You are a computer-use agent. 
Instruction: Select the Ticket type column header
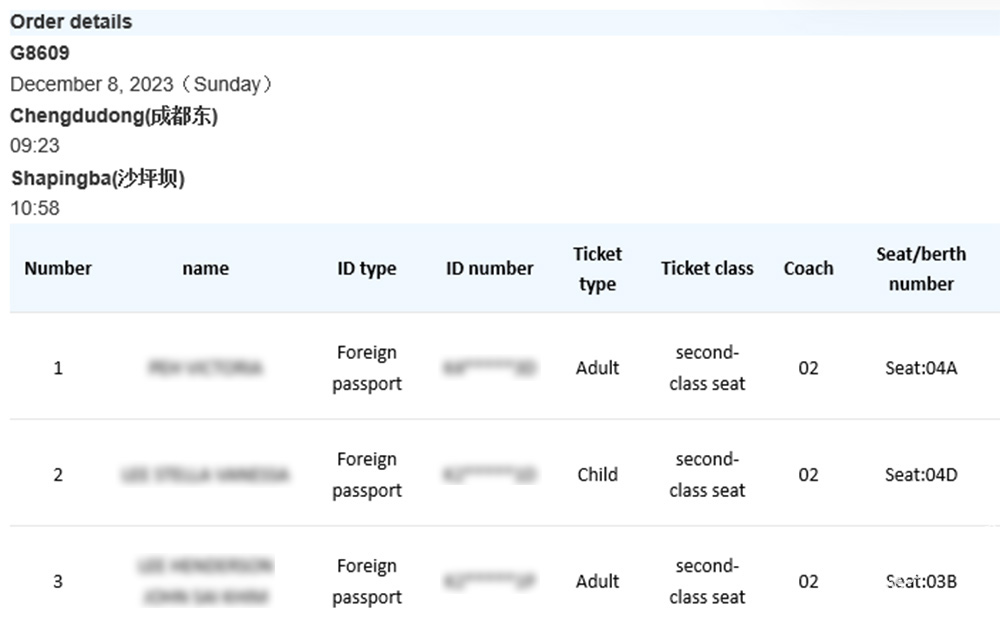tap(597, 269)
